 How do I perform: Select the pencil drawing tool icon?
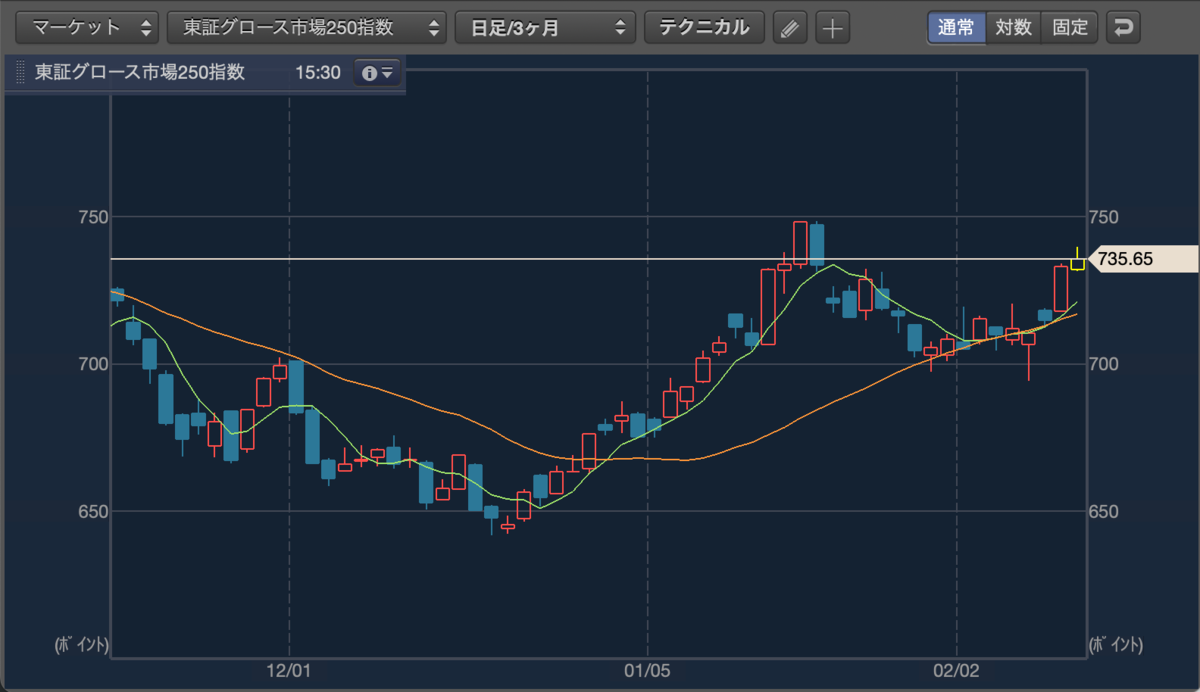point(790,27)
